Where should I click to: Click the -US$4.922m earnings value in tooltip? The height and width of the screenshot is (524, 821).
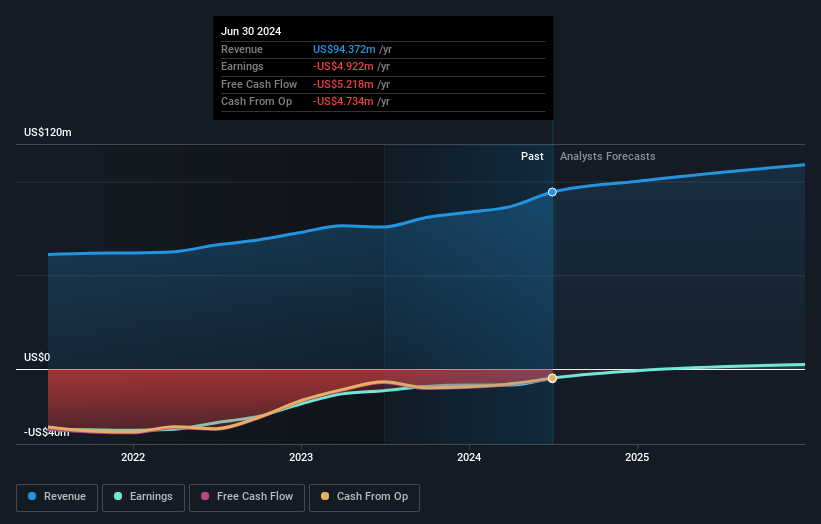(343, 66)
